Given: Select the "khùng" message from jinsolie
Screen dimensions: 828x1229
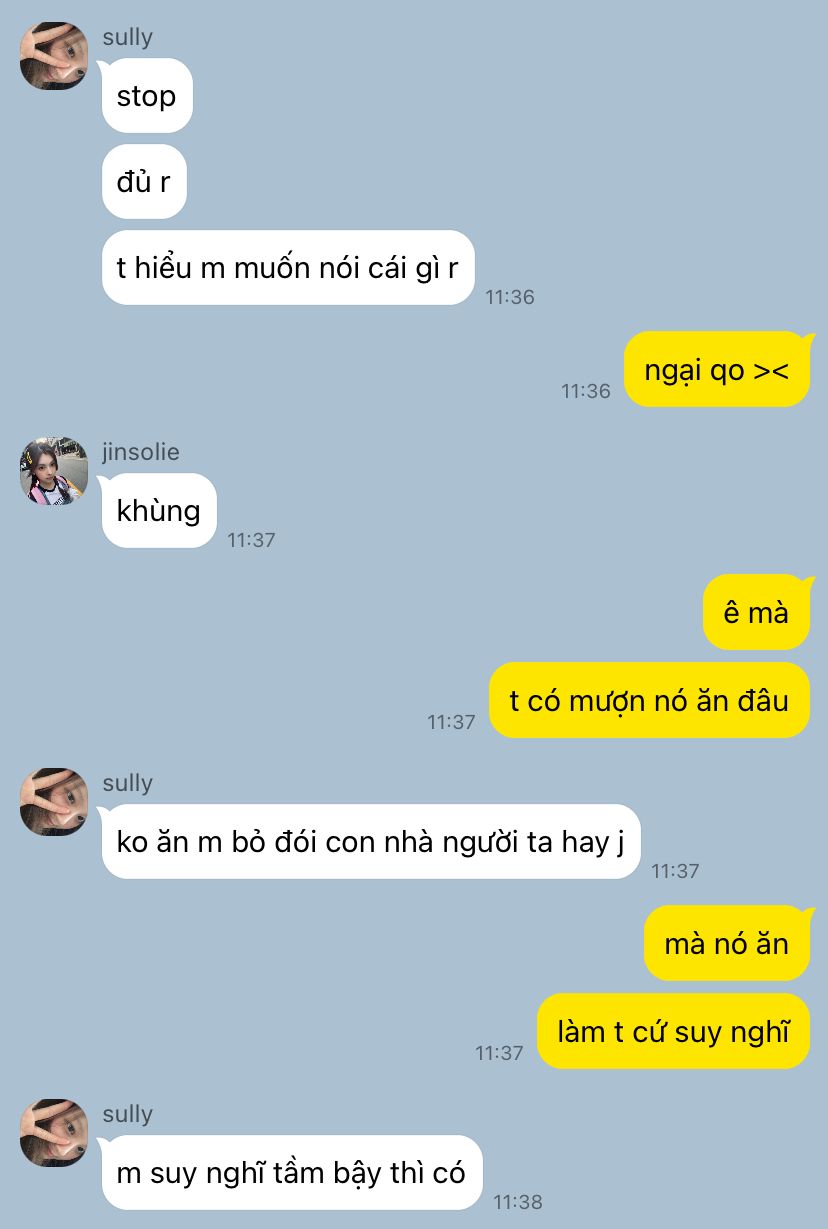Looking at the screenshot, I should [x=159, y=510].
